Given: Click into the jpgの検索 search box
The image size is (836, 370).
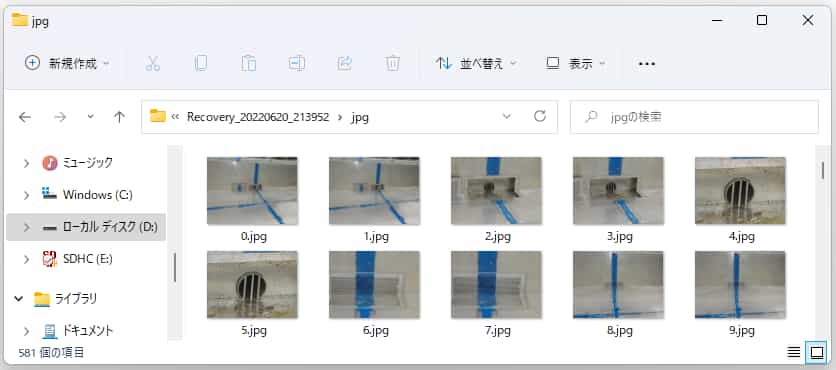Looking at the screenshot, I should [x=694, y=117].
